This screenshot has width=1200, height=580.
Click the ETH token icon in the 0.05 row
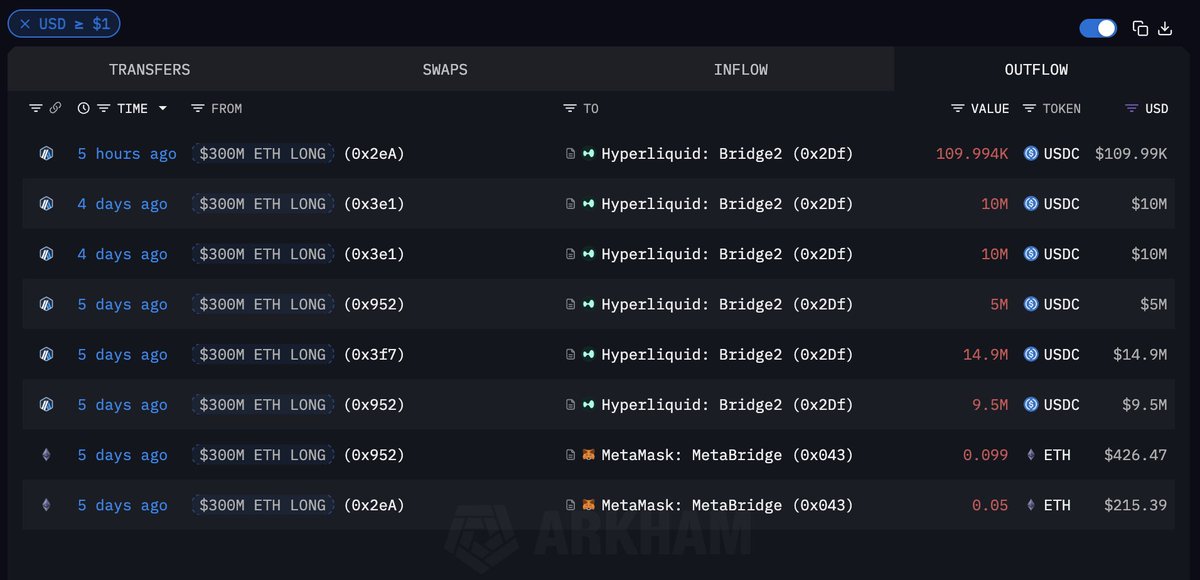1031,505
